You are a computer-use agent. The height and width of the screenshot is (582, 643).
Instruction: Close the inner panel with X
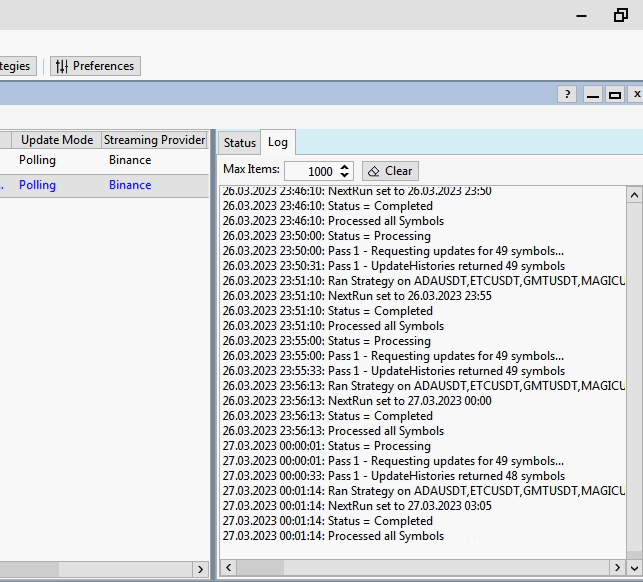tap(636, 94)
